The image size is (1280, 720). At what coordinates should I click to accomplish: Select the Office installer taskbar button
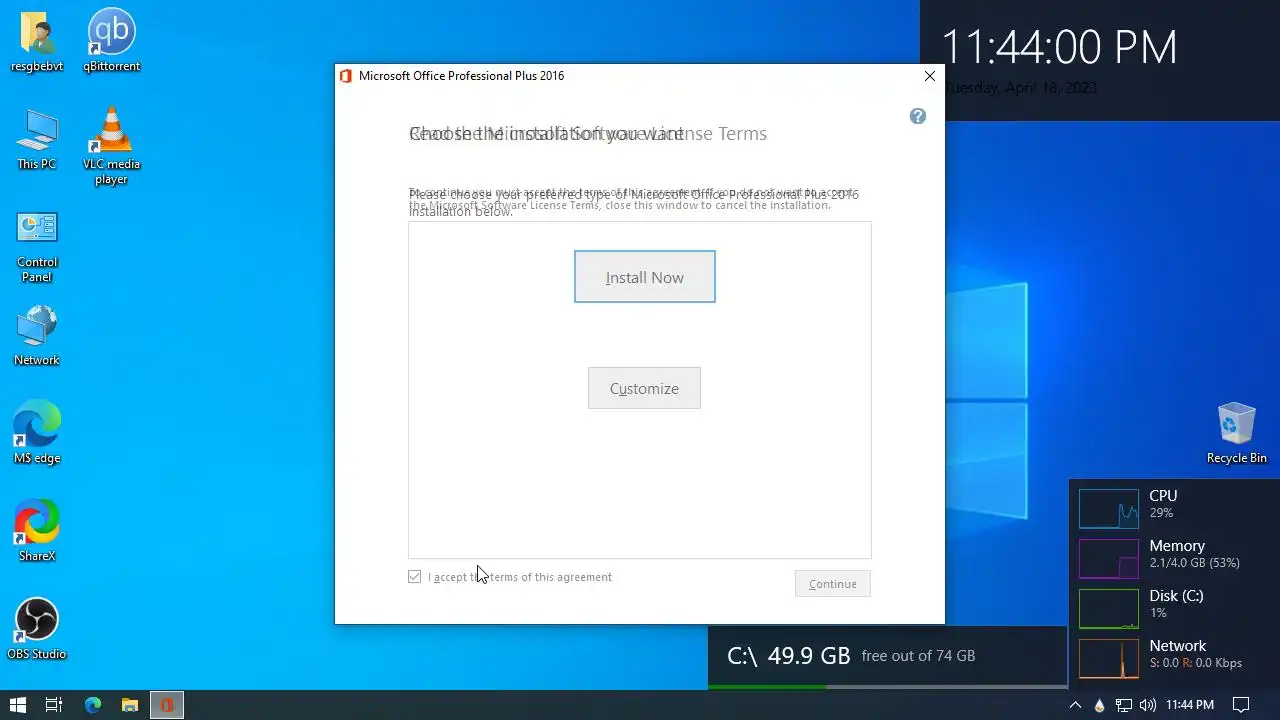pyautogui.click(x=167, y=705)
